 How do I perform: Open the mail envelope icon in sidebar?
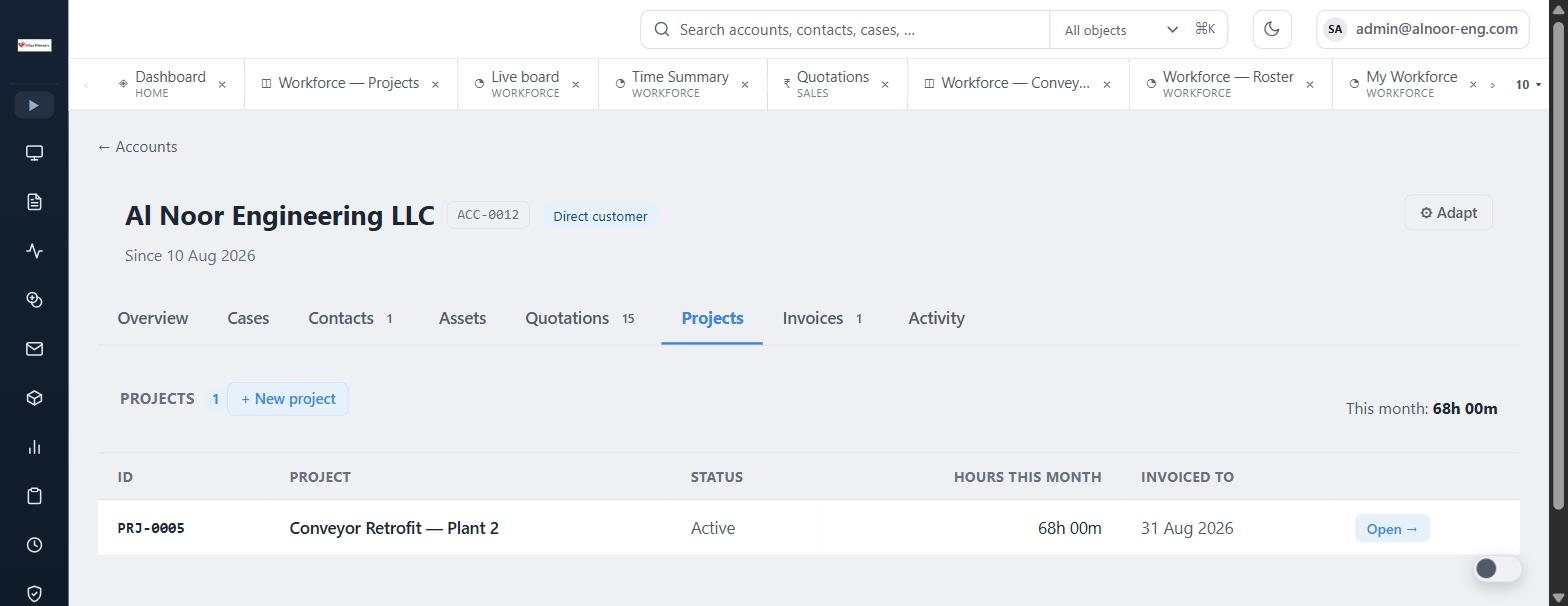[34, 349]
